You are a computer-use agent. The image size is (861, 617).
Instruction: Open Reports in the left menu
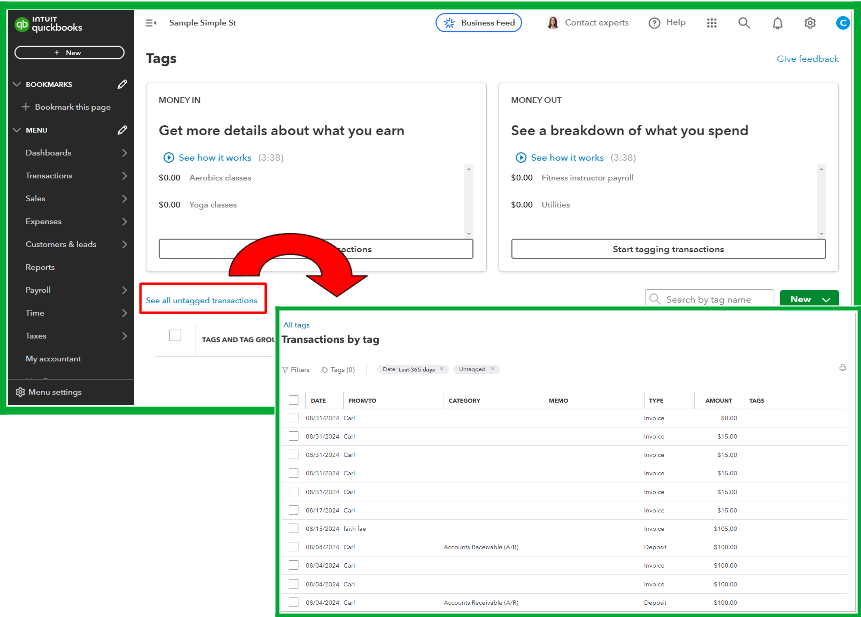(40, 267)
